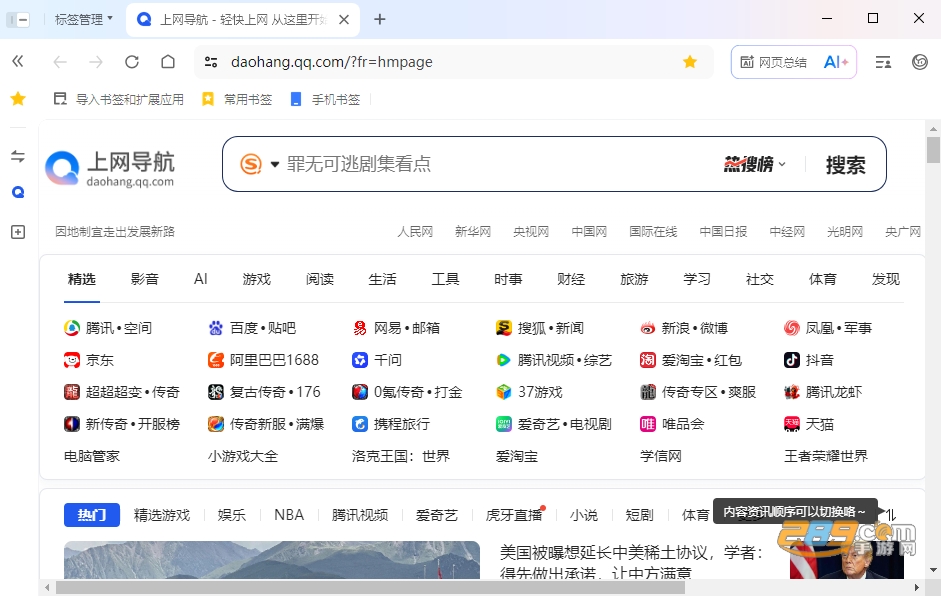The image size is (941, 596).
Task: Click 导入书签和扩展应用 bookmark bar item
Action: point(119,99)
